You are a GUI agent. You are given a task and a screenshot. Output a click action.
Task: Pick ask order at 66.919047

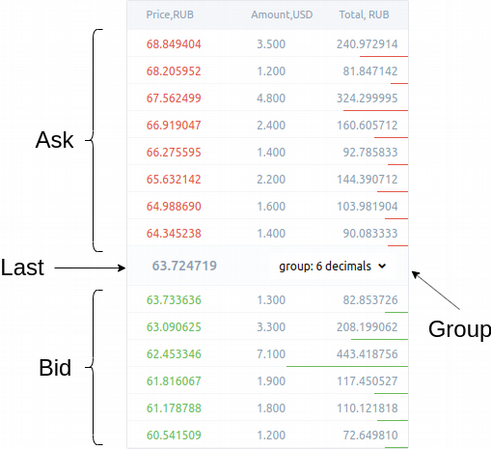coord(174,125)
